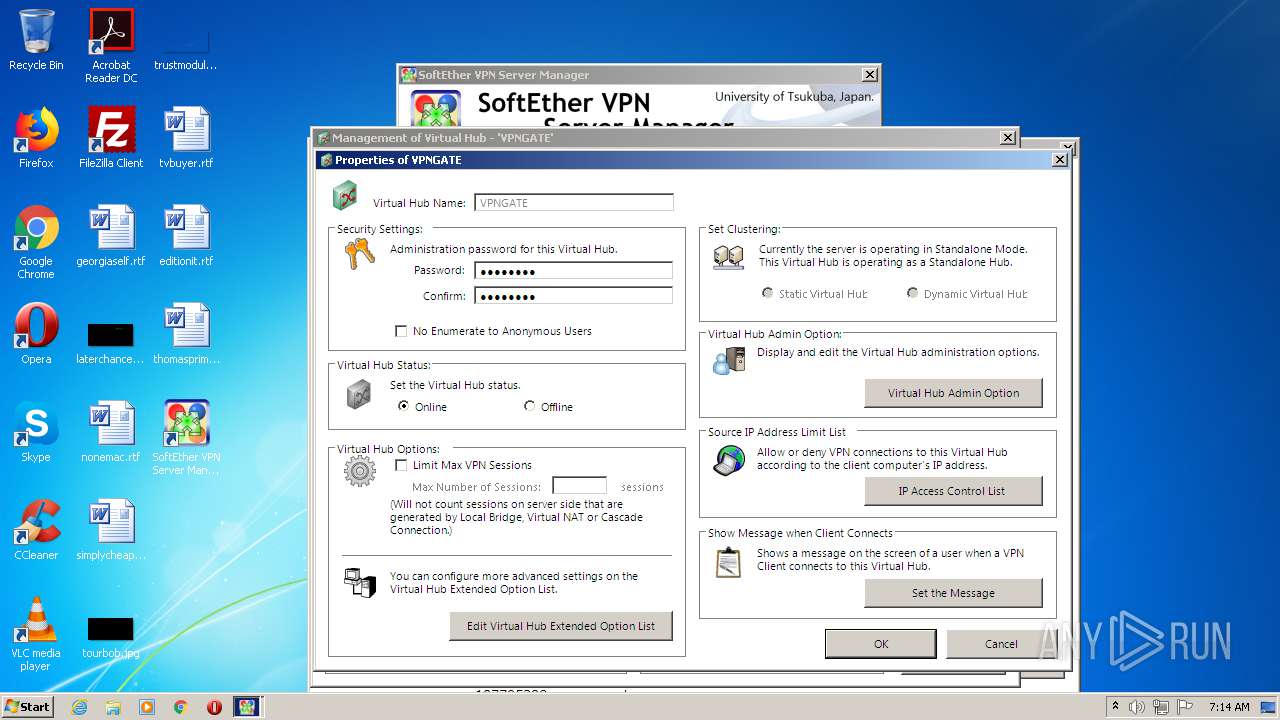Open VLC media player shortcut
Screen dimensions: 1280x720
click(36, 634)
